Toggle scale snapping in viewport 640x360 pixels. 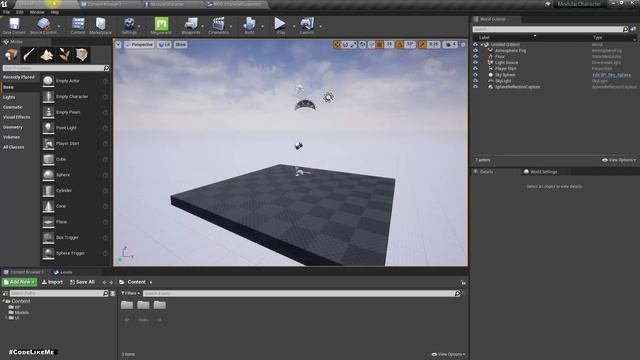tap(422, 44)
